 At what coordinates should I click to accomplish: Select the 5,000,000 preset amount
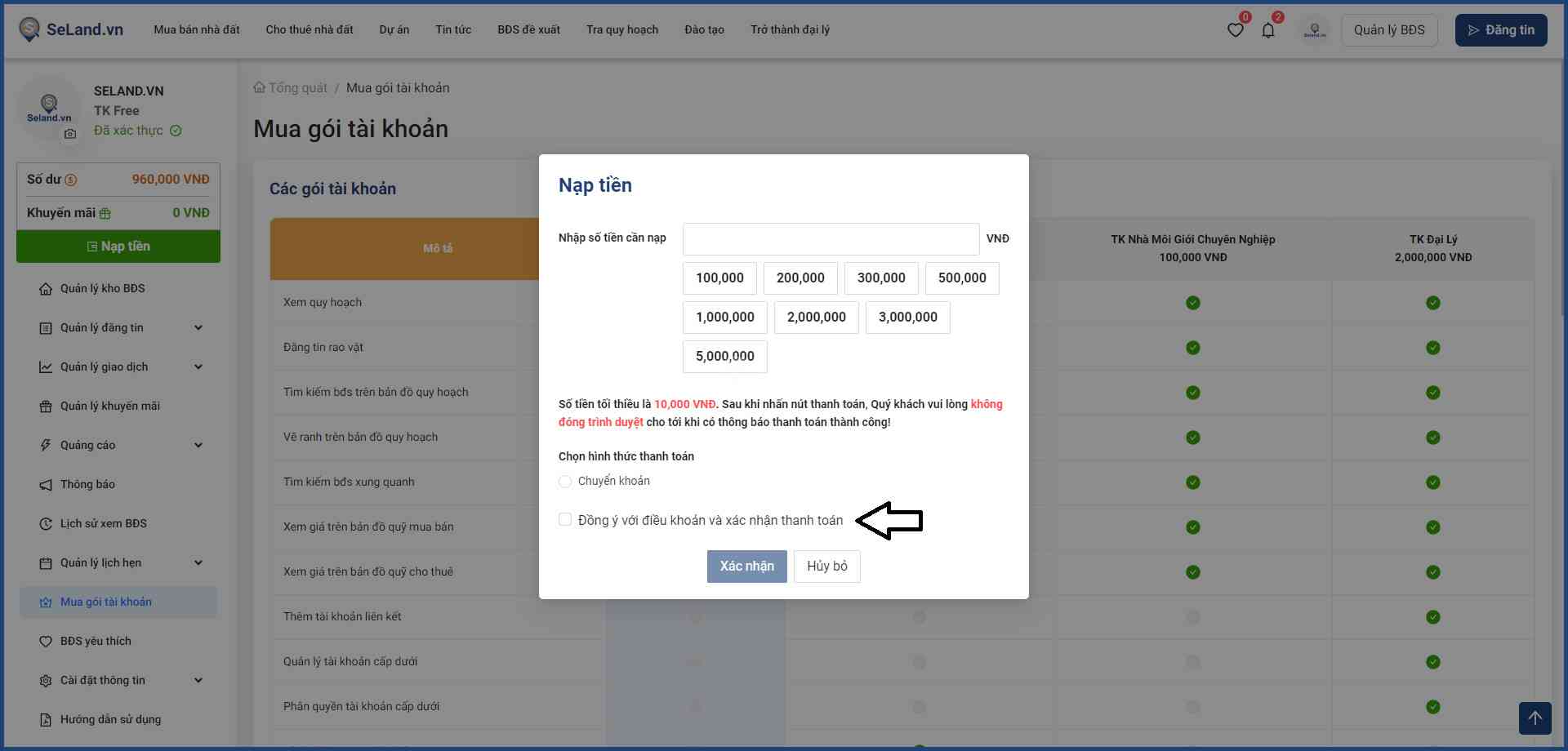pyautogui.click(x=724, y=357)
